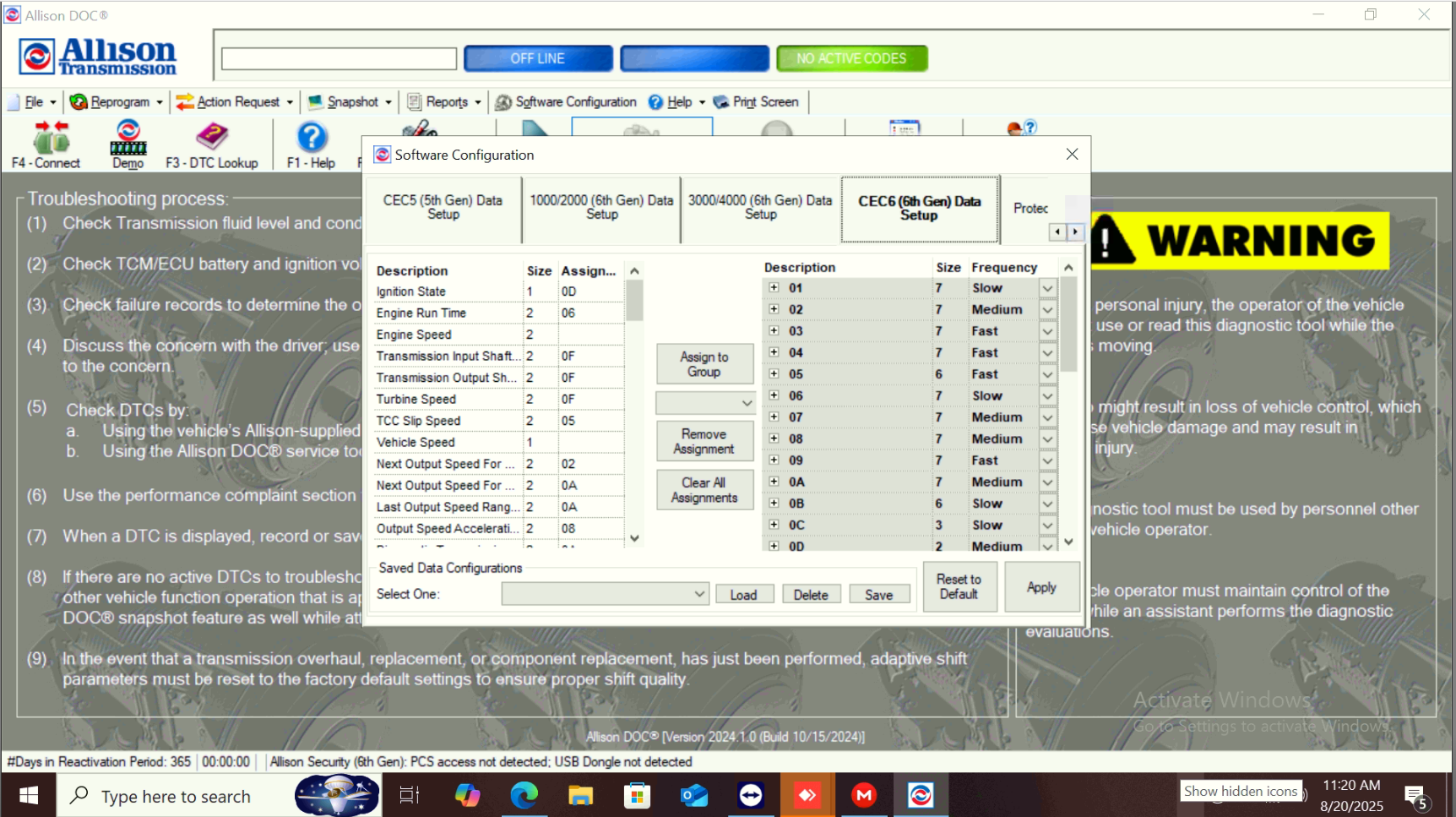Open the File menu
1456x817 pixels.
33,102
